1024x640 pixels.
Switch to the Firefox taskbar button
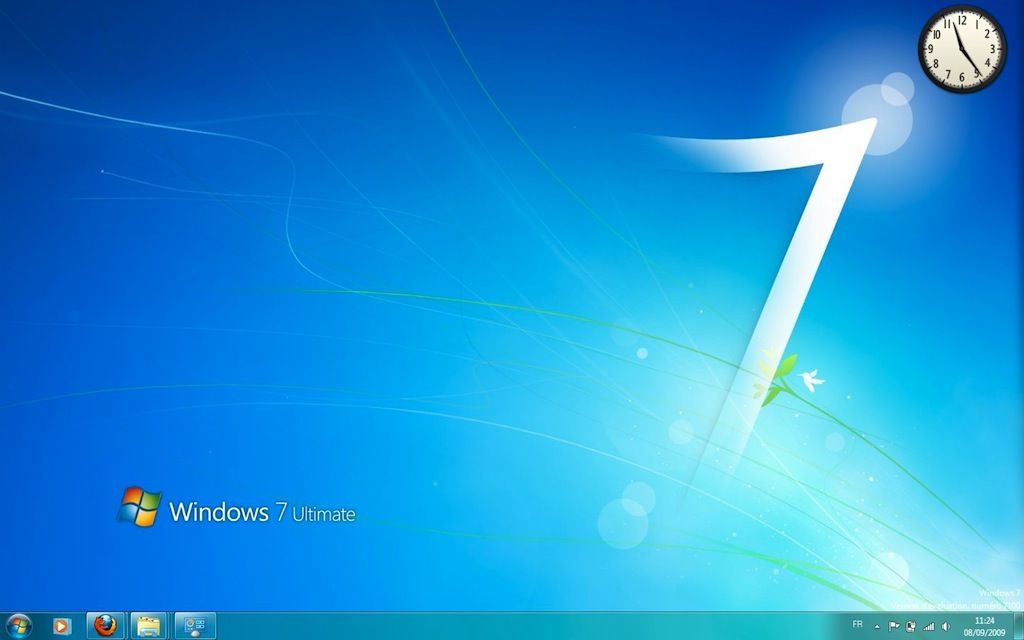pos(105,626)
